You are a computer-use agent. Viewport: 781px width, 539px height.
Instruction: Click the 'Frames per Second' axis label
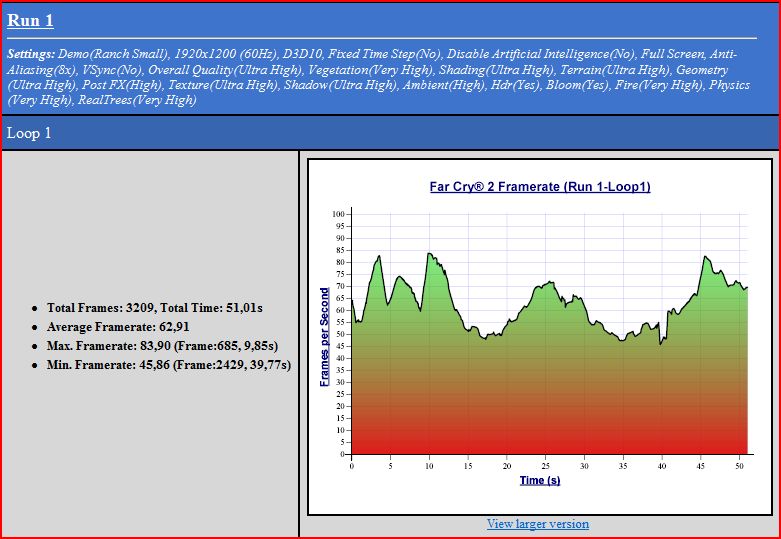(324, 337)
